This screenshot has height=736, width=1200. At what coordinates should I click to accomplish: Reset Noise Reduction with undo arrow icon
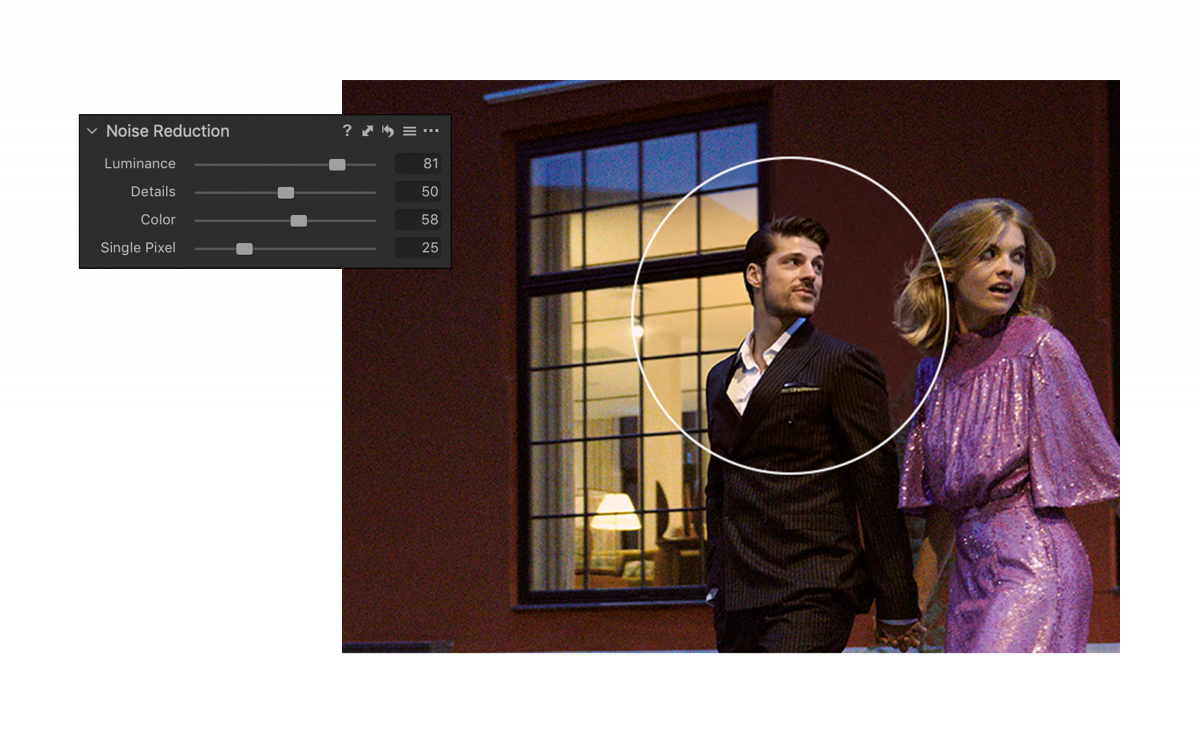pyautogui.click(x=388, y=131)
